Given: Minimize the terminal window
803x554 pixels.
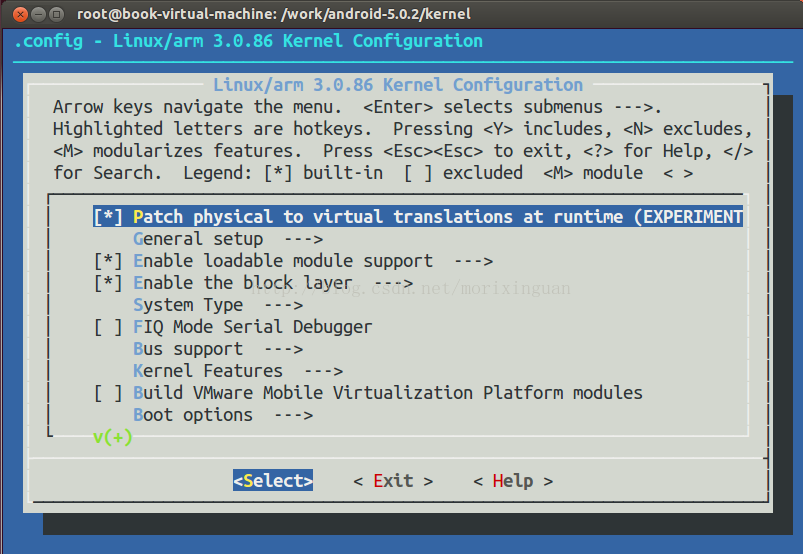Looking at the screenshot, I should click(37, 15).
